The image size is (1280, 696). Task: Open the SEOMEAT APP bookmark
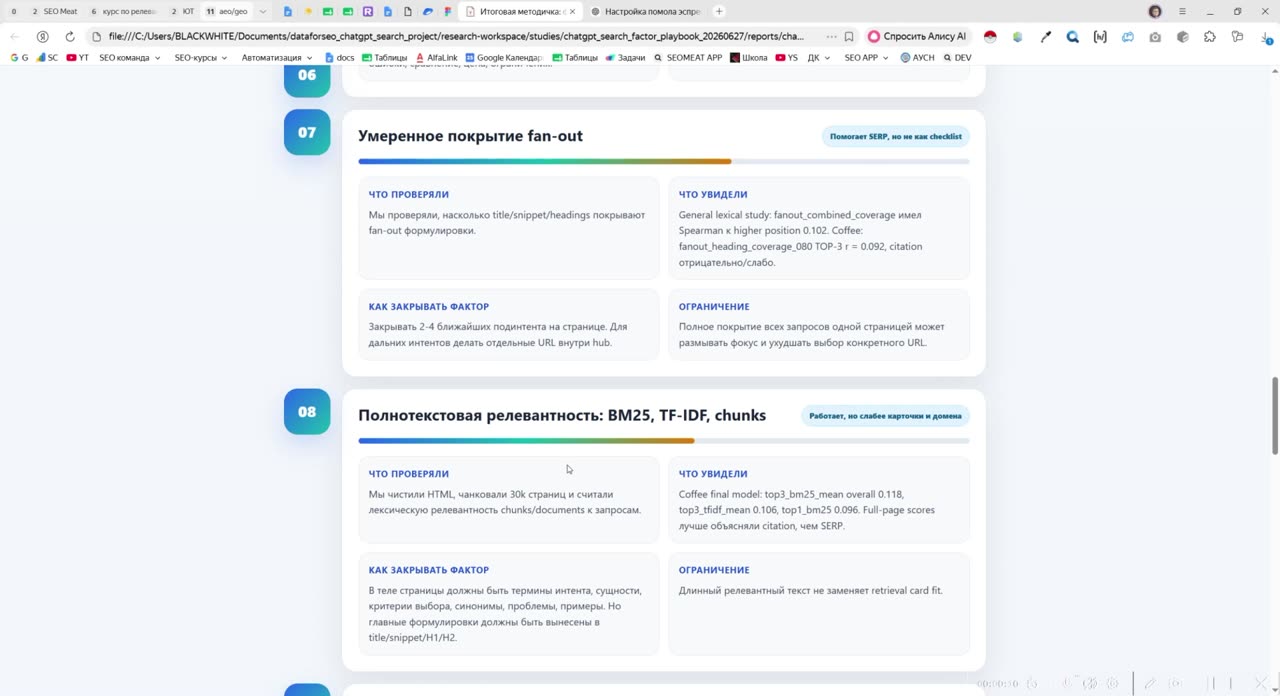pos(688,58)
